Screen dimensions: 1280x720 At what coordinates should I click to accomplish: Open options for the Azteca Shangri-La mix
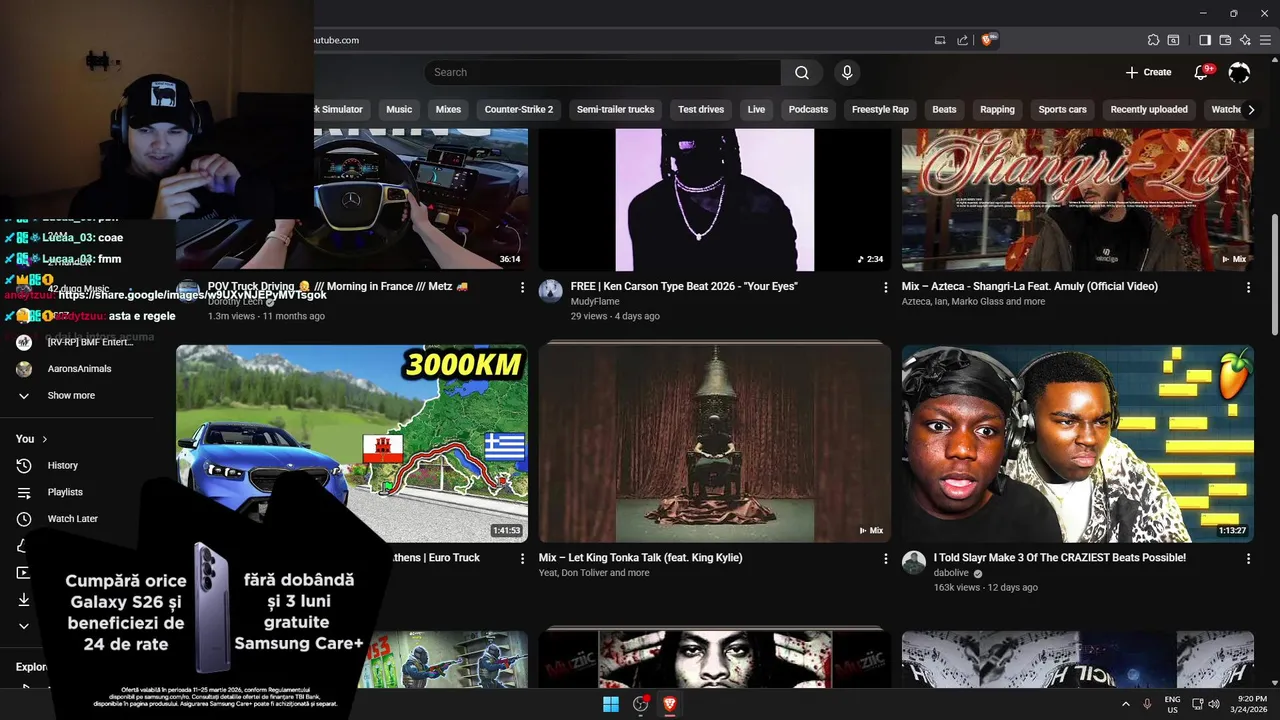pyautogui.click(x=1248, y=287)
